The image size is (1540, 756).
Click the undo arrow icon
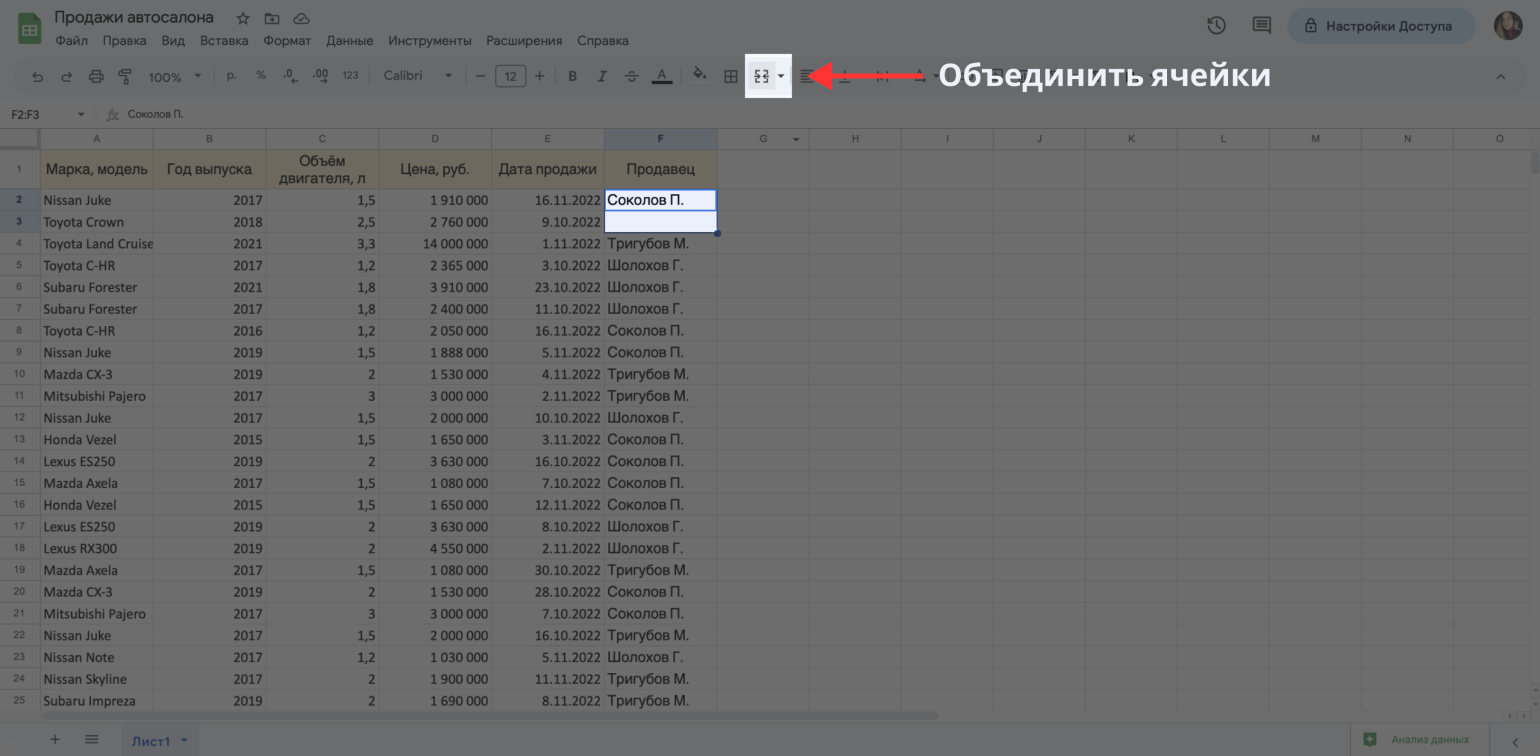(38, 76)
